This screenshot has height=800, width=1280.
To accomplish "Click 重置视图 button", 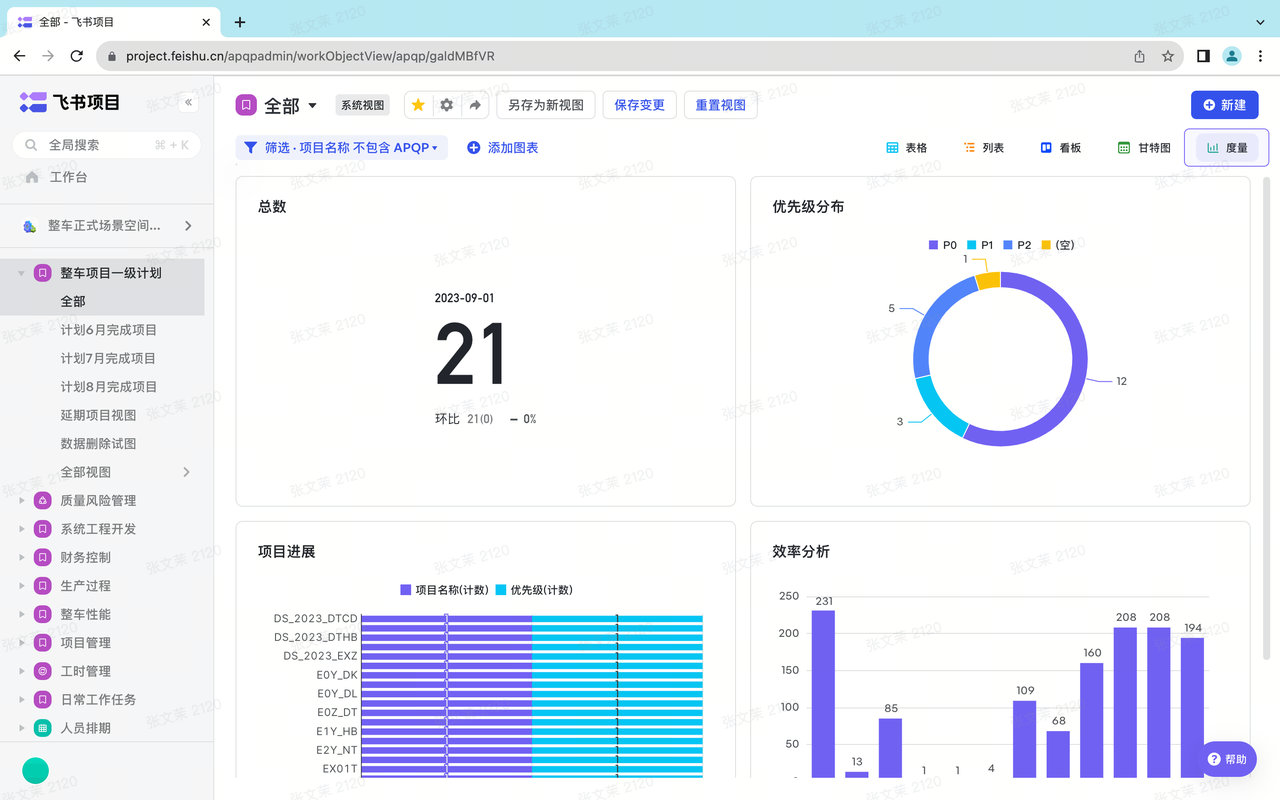I will pyautogui.click(x=720, y=105).
